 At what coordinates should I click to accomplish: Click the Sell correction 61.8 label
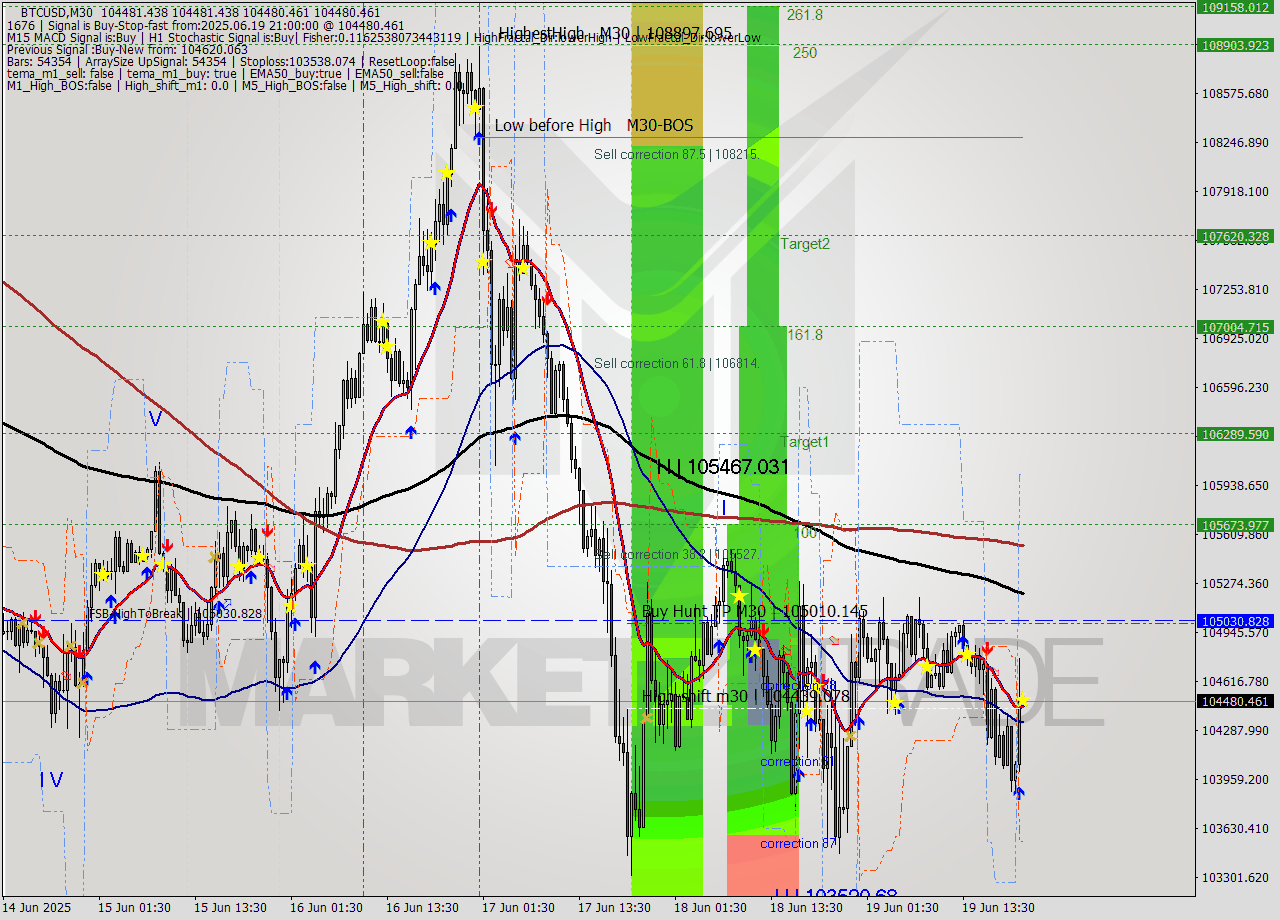pyautogui.click(x=676, y=363)
